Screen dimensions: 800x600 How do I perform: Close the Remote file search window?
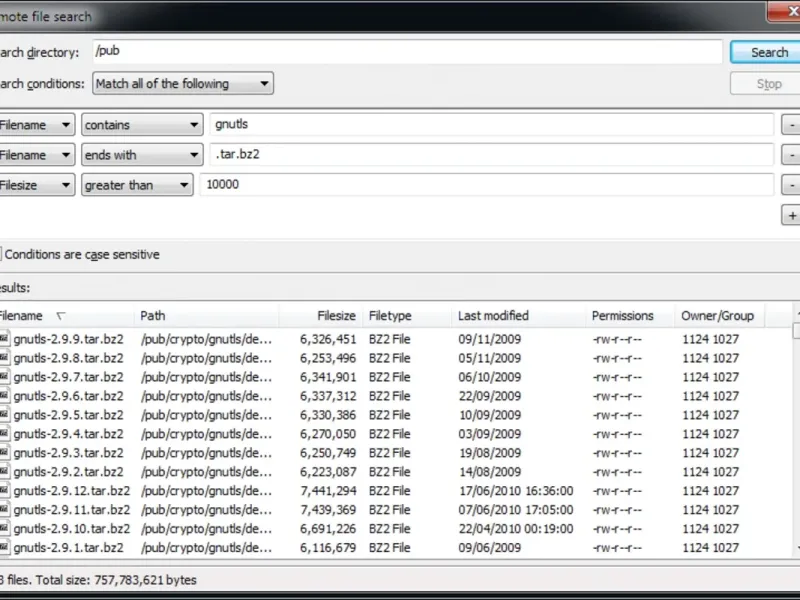click(x=786, y=11)
